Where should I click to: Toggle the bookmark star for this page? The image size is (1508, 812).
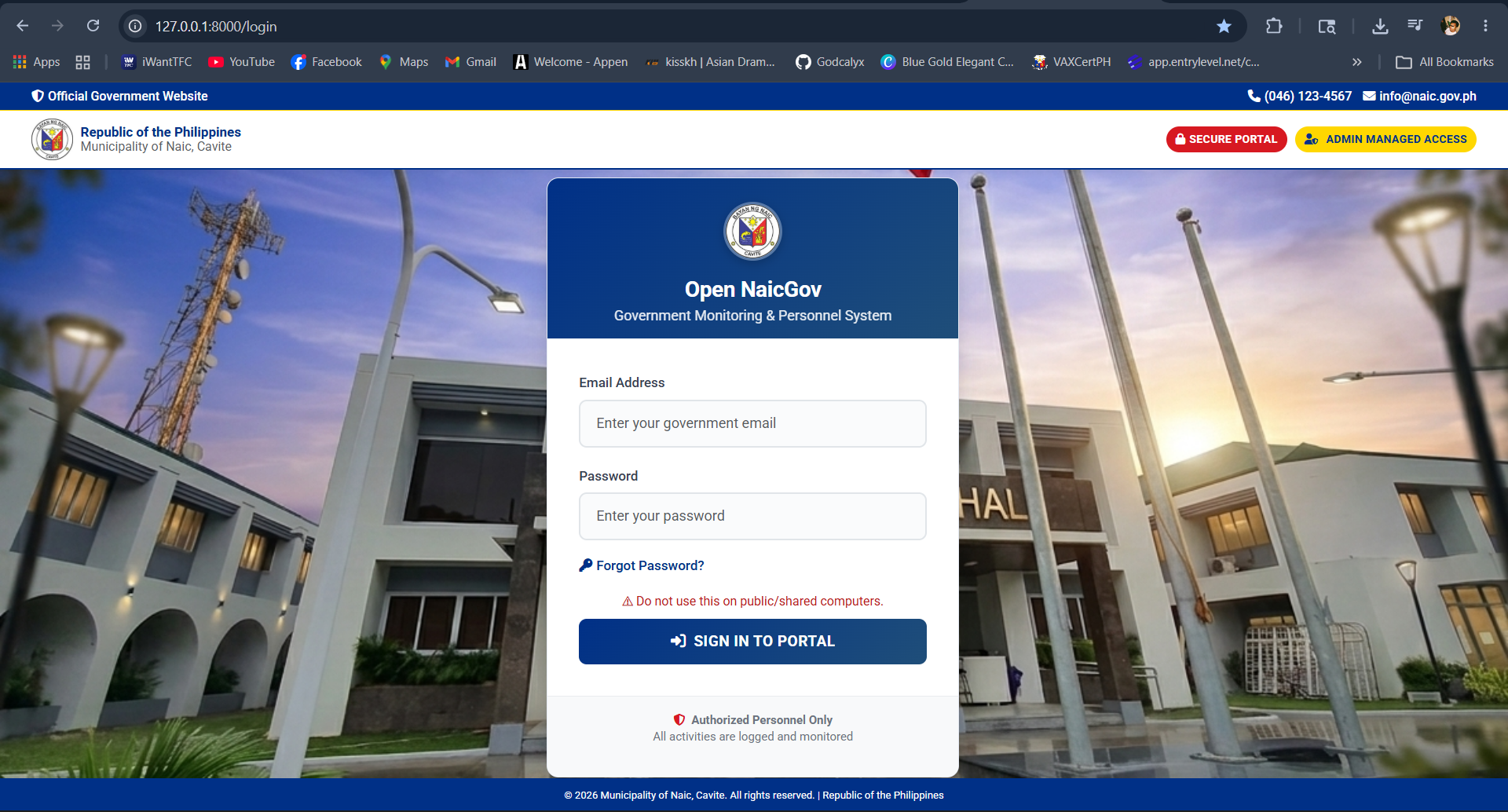click(x=1224, y=26)
